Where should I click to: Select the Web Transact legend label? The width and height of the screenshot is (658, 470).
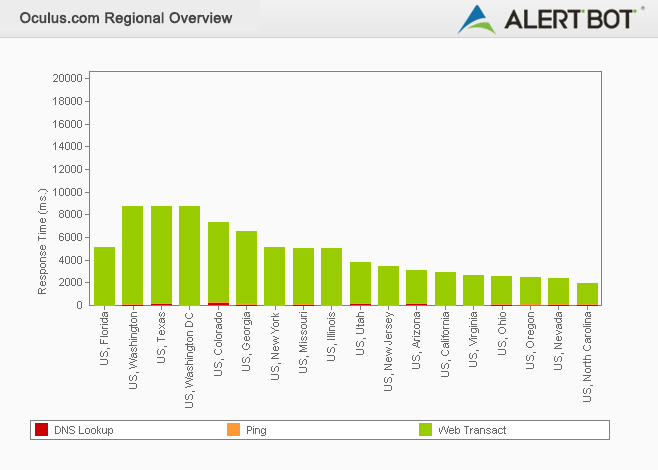(472, 430)
